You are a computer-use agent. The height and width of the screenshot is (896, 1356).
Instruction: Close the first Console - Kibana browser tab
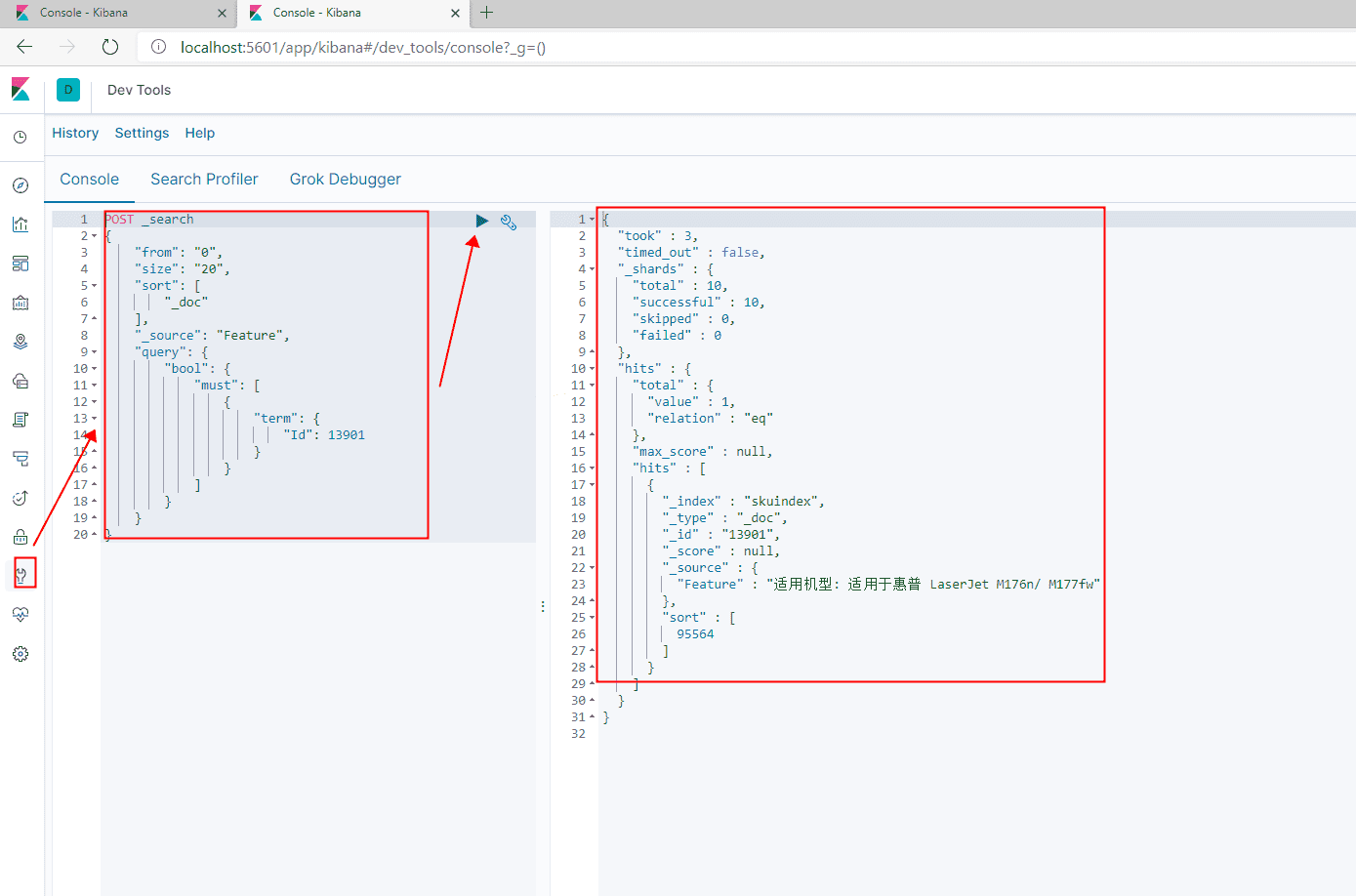222,14
